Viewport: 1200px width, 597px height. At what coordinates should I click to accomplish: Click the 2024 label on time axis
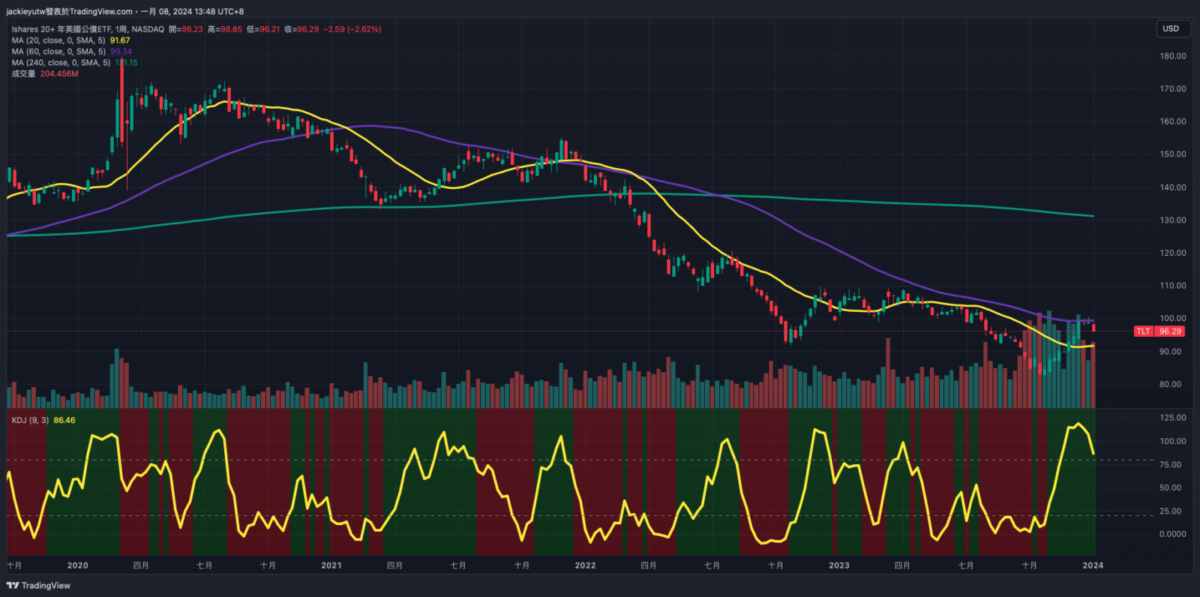point(1092,565)
